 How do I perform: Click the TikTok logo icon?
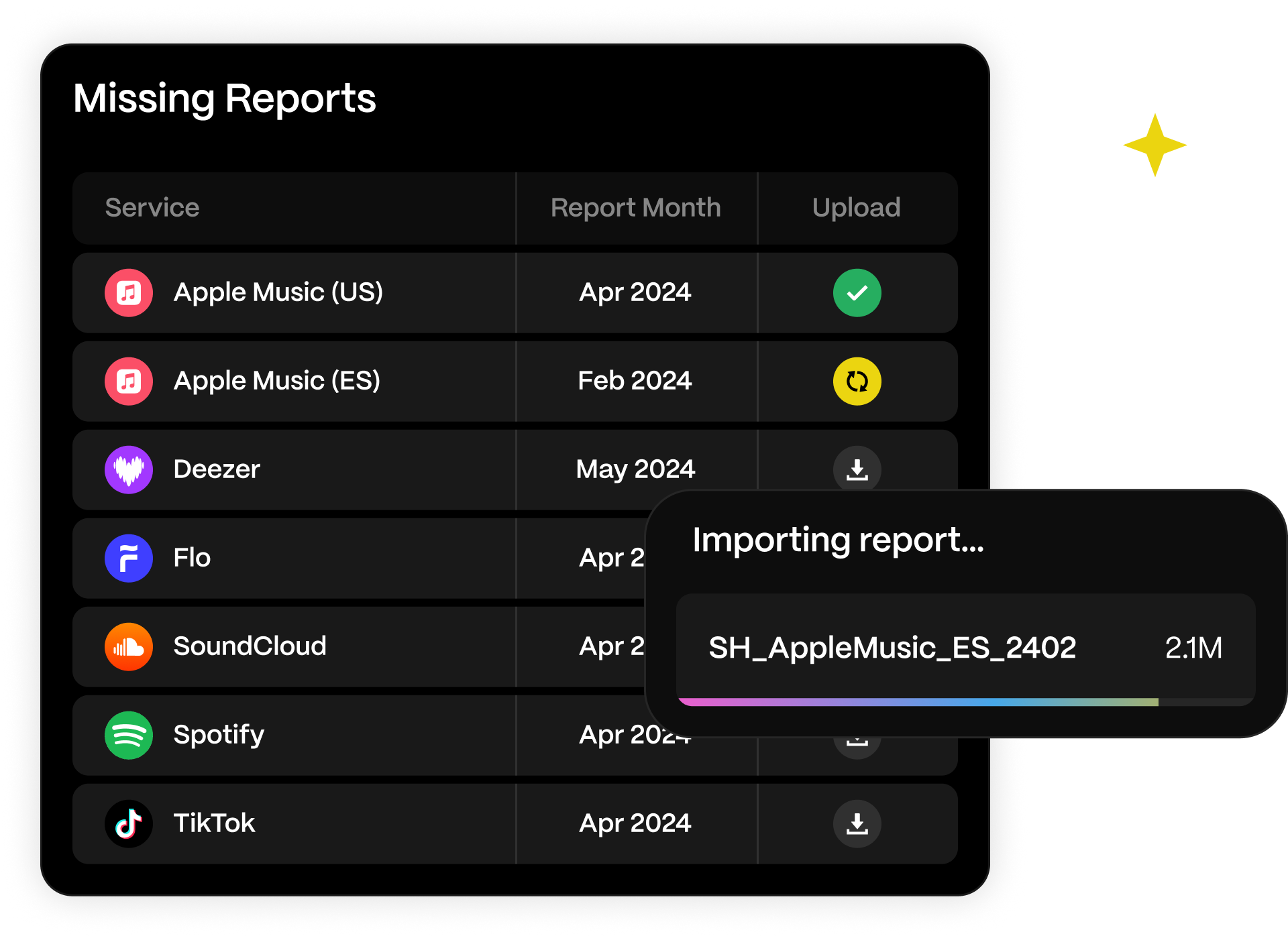(x=129, y=824)
